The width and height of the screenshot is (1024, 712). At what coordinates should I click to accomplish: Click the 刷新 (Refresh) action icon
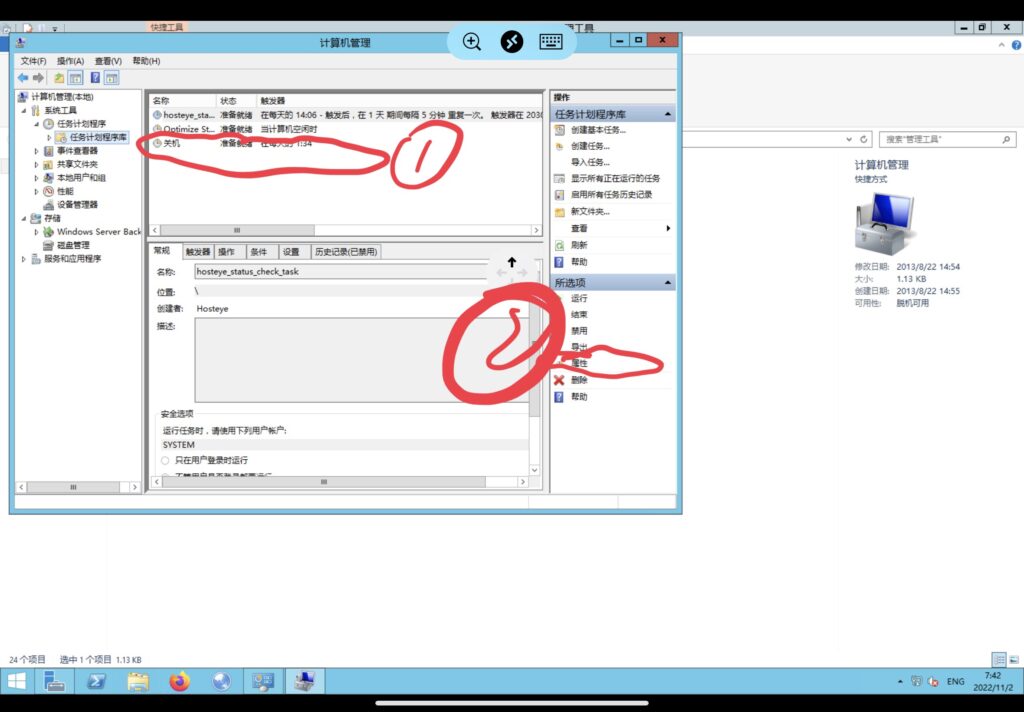(560, 245)
